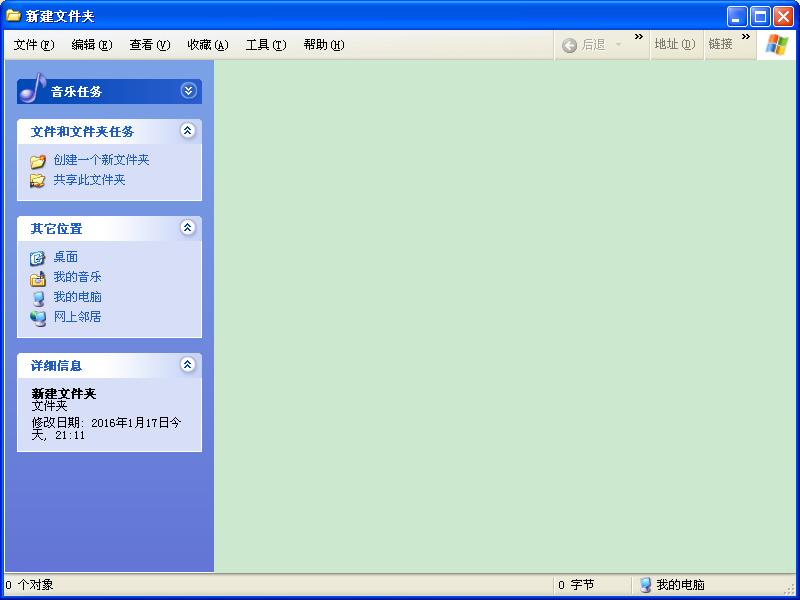The width and height of the screenshot is (800, 600).
Task: Click the folder icon in title bar
Action: coord(14,15)
